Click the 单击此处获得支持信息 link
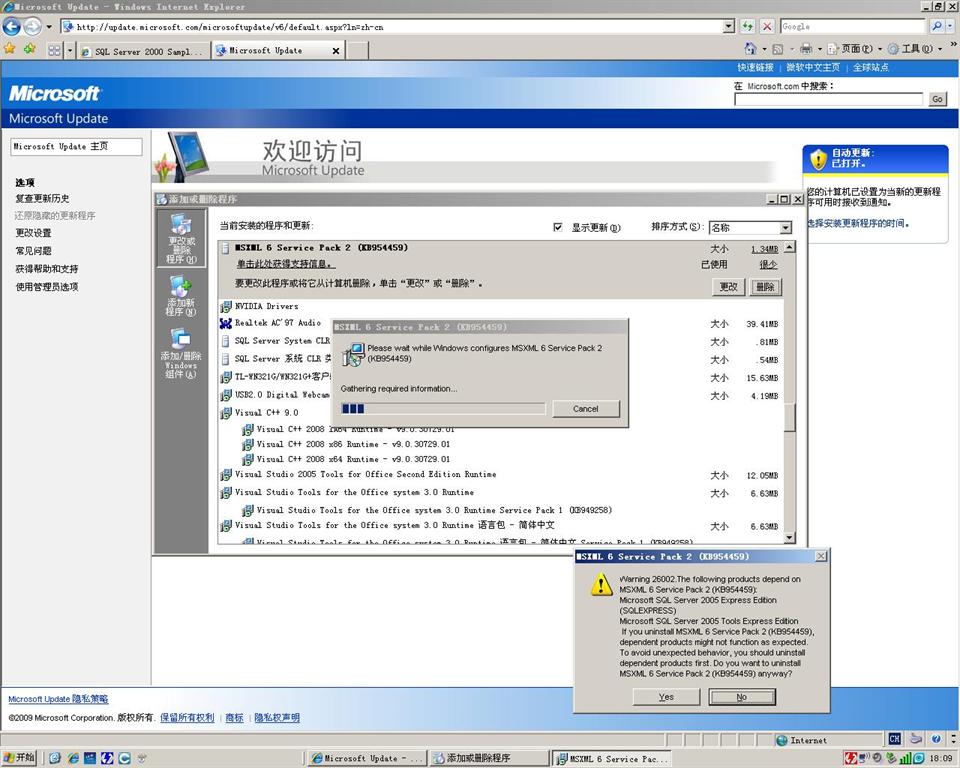This screenshot has height=768, width=960. pyautogui.click(x=286, y=265)
